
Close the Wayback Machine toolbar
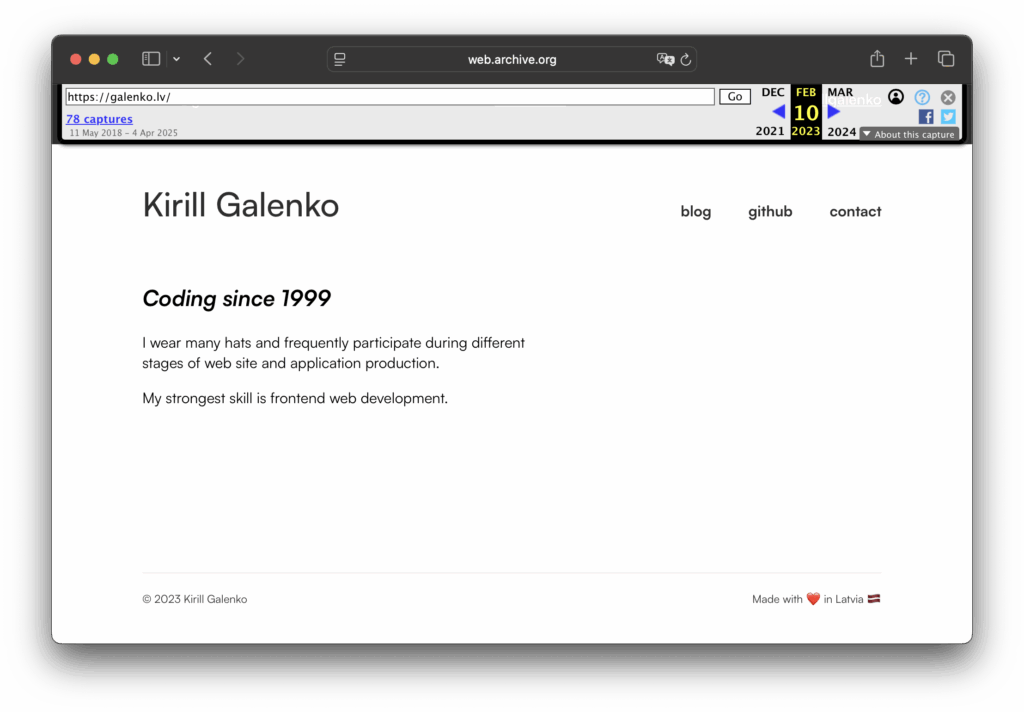[x=948, y=97]
